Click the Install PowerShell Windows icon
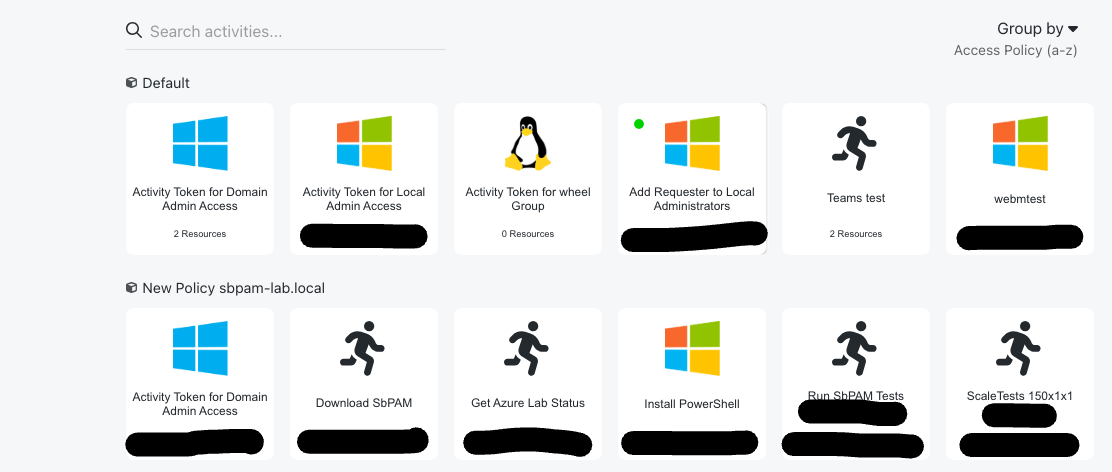1112x472 pixels. 691,348
